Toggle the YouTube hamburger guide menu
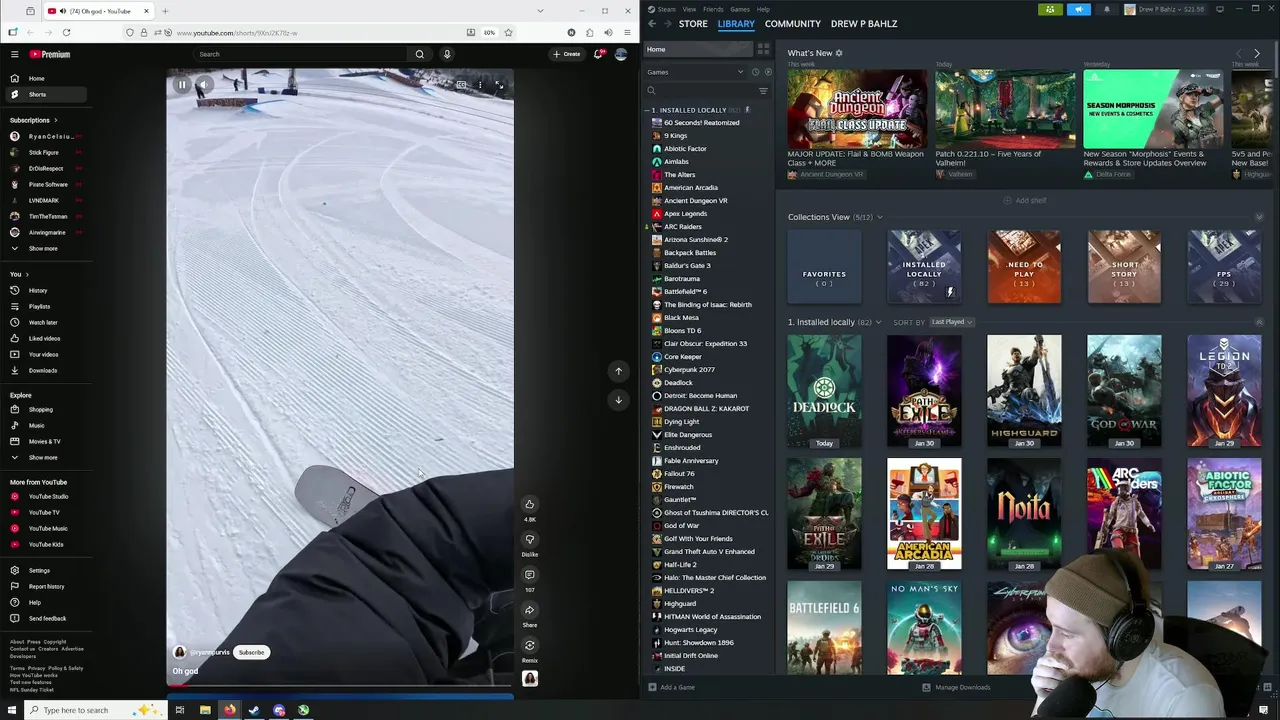The image size is (1280, 720). 14,54
